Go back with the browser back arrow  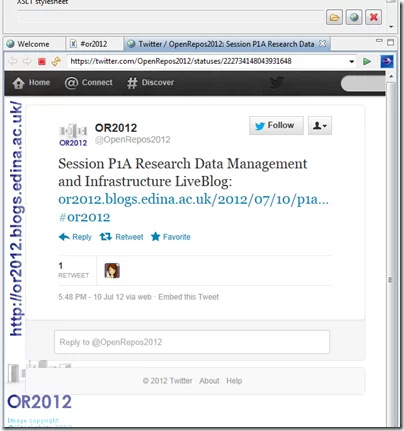tap(13, 61)
